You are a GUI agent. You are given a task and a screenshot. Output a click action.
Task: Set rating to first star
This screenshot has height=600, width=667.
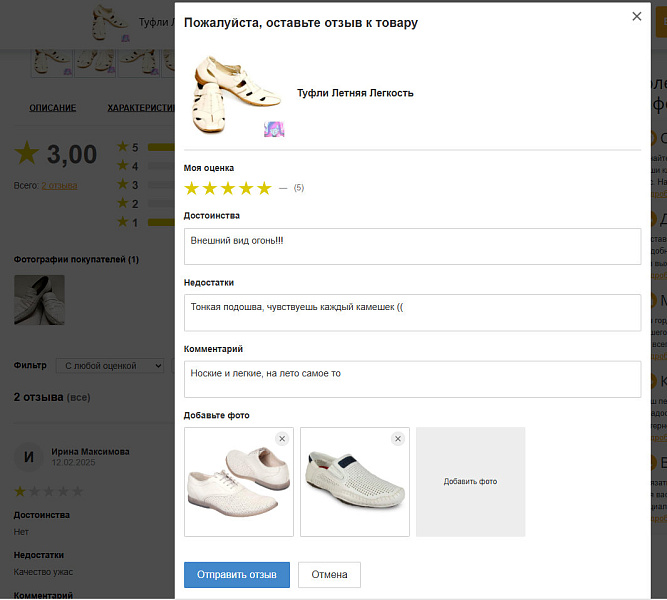click(x=193, y=188)
